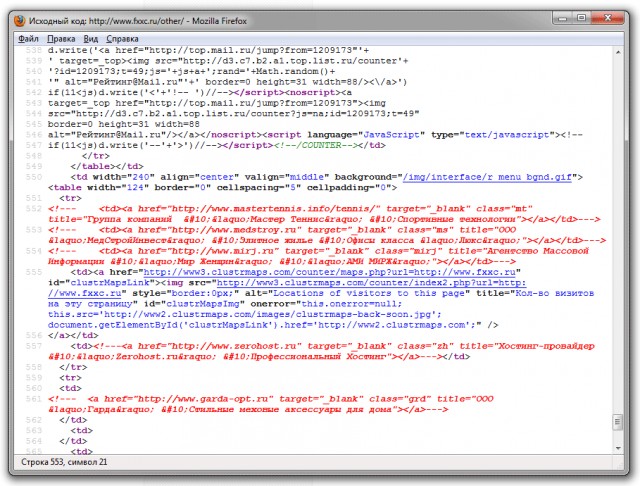640x486 pixels.
Task: Open the Вид menu
Action: [91, 39]
